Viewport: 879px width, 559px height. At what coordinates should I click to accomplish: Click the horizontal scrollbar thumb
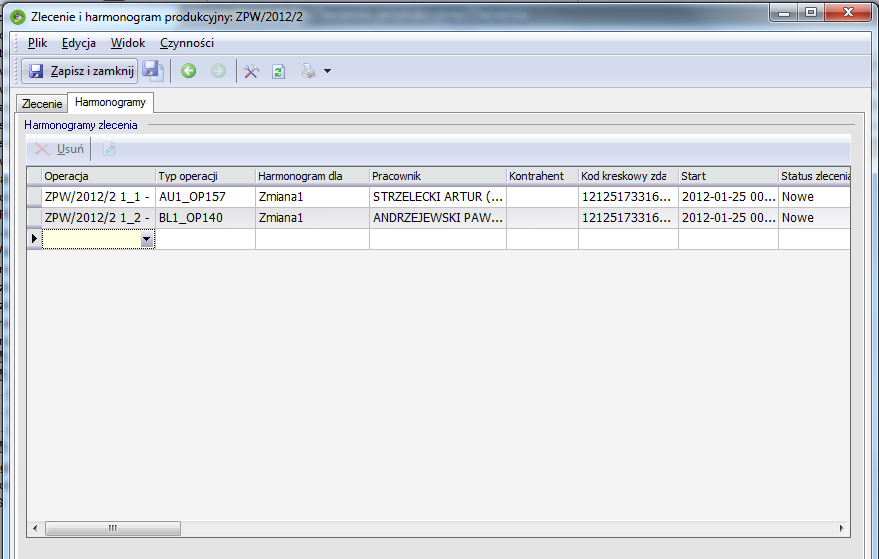pos(113,528)
